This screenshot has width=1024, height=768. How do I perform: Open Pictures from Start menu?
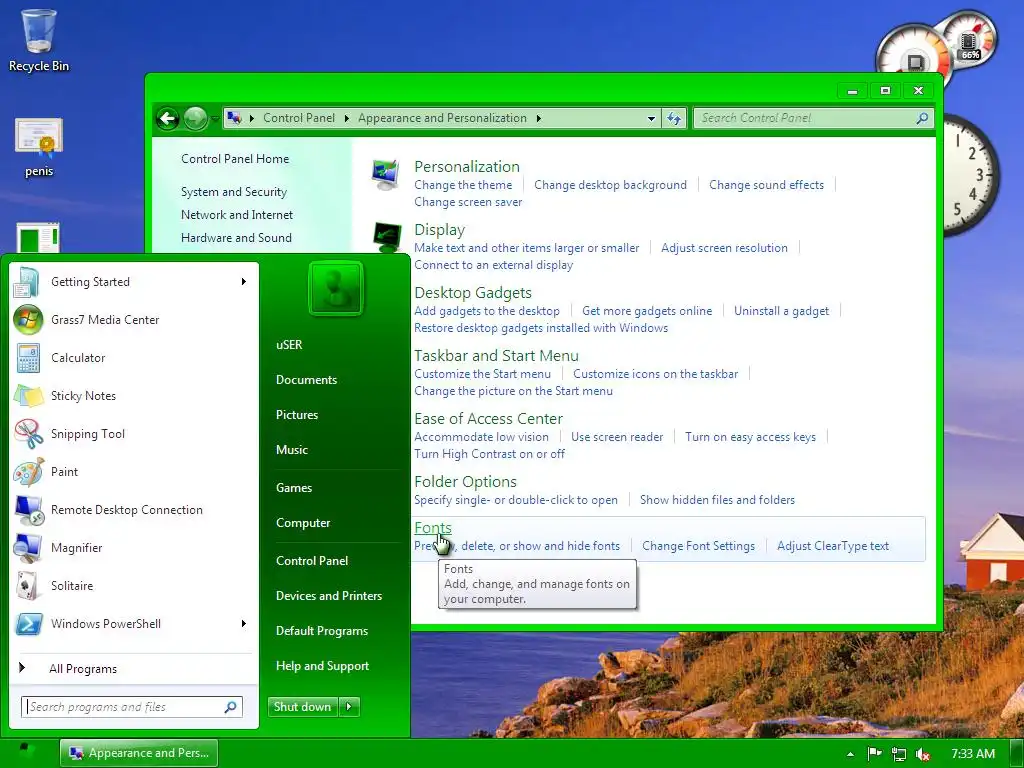coord(297,415)
